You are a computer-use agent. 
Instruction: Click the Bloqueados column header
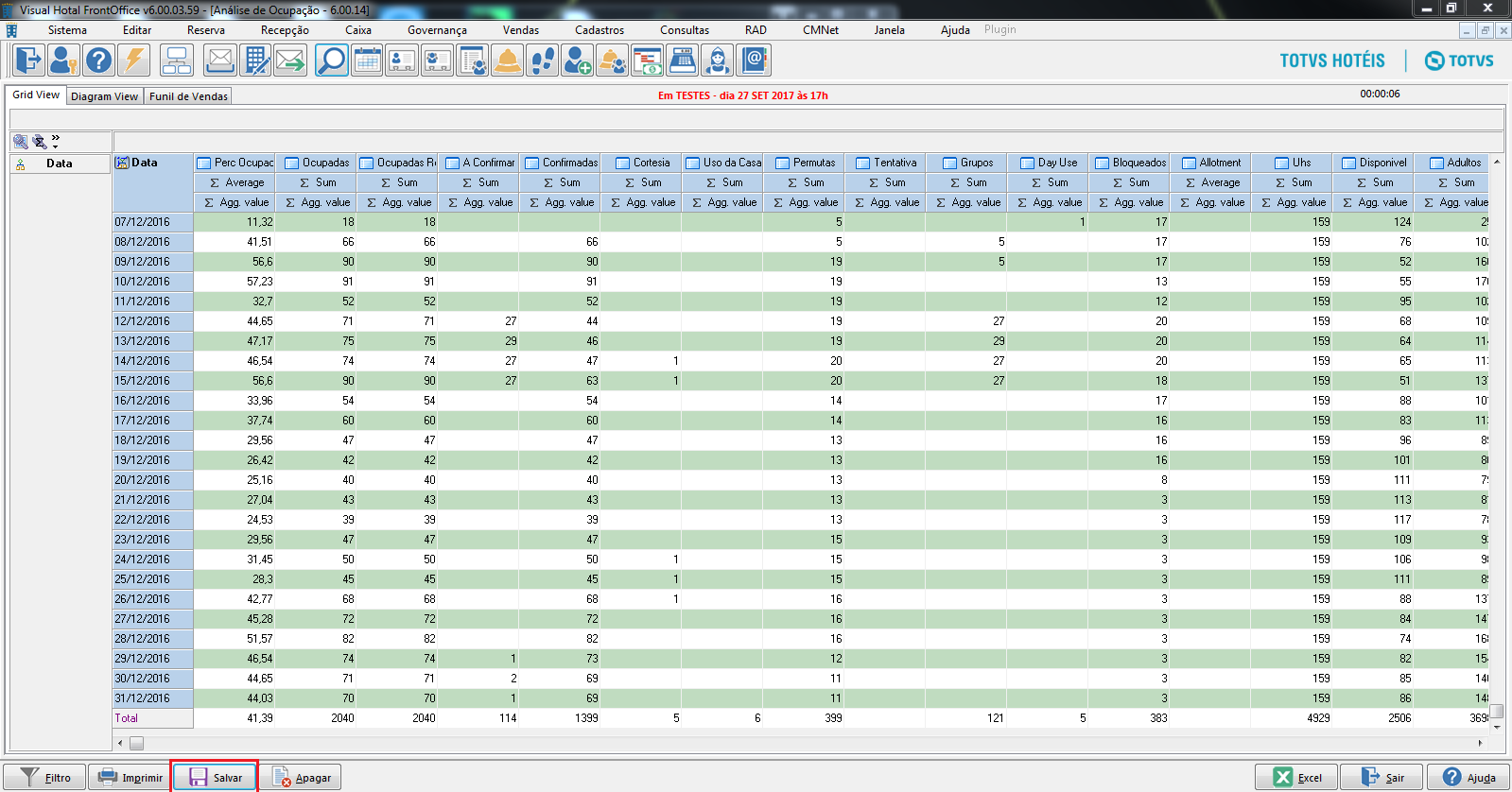coord(1128,163)
